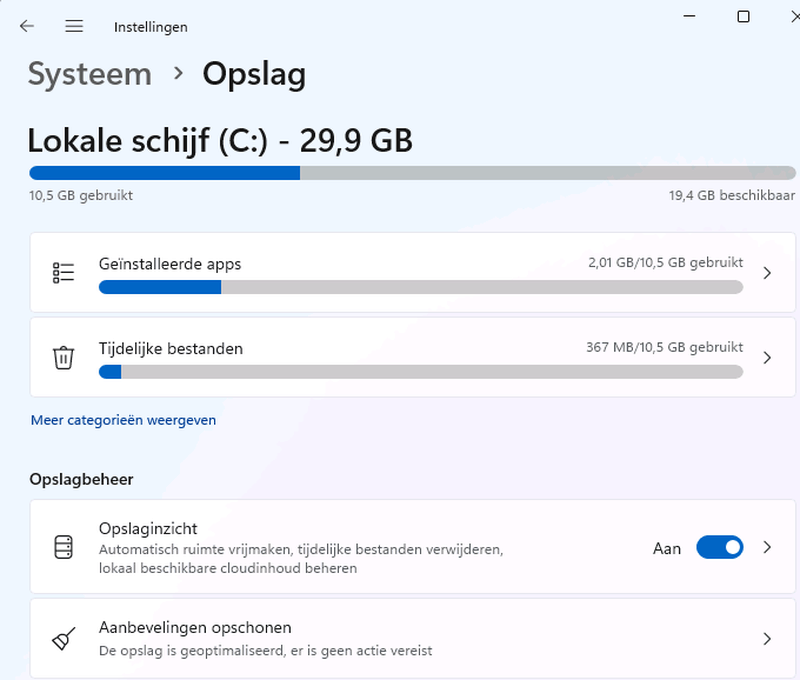Expand Geïnstalleerde apps with its chevron
The height and width of the screenshot is (680, 800).
pyautogui.click(x=767, y=273)
